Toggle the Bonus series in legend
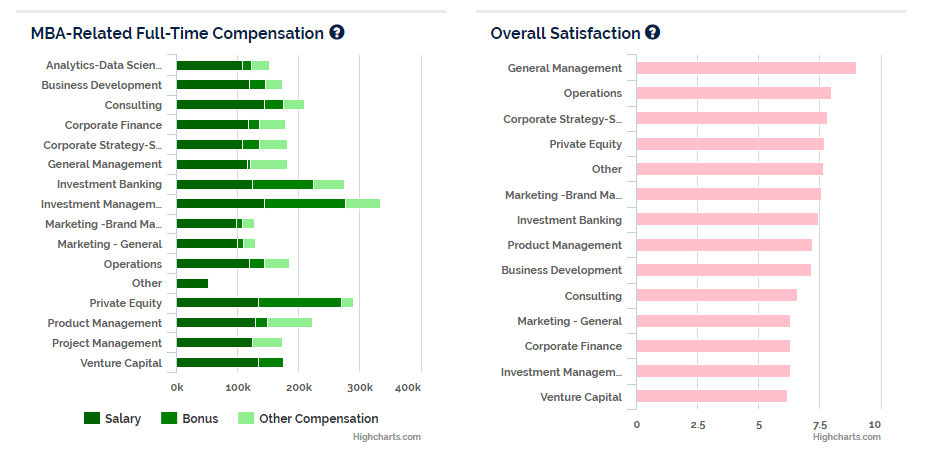This screenshot has height=468, width=936. click(x=190, y=418)
